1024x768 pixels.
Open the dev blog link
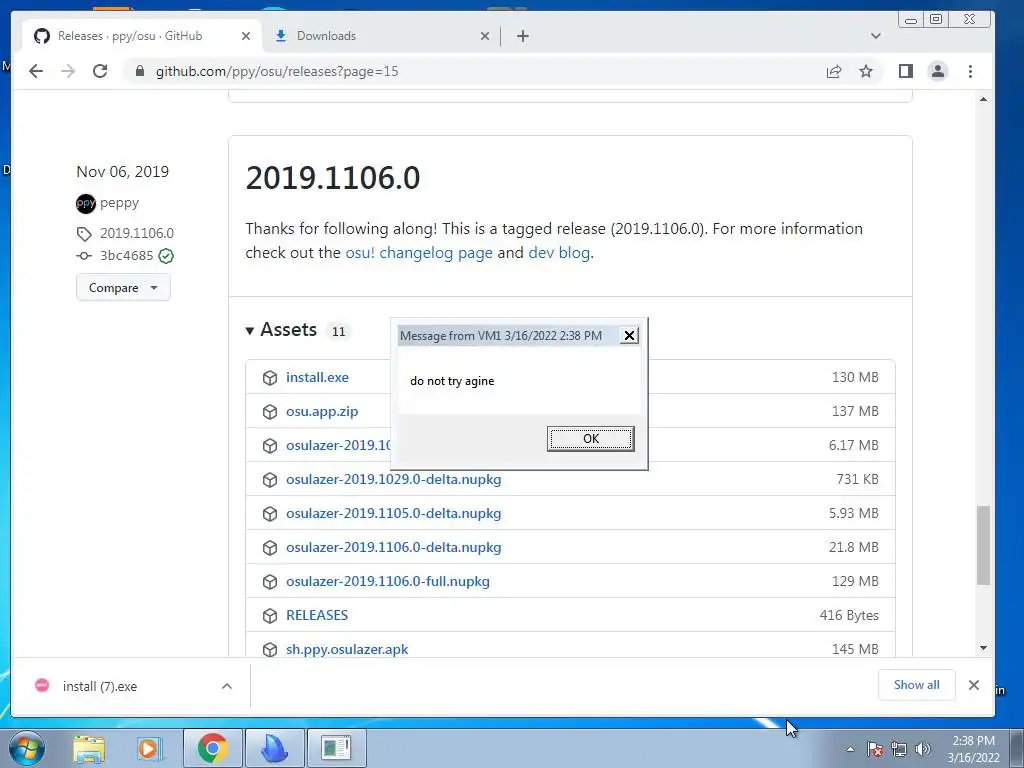(x=559, y=253)
